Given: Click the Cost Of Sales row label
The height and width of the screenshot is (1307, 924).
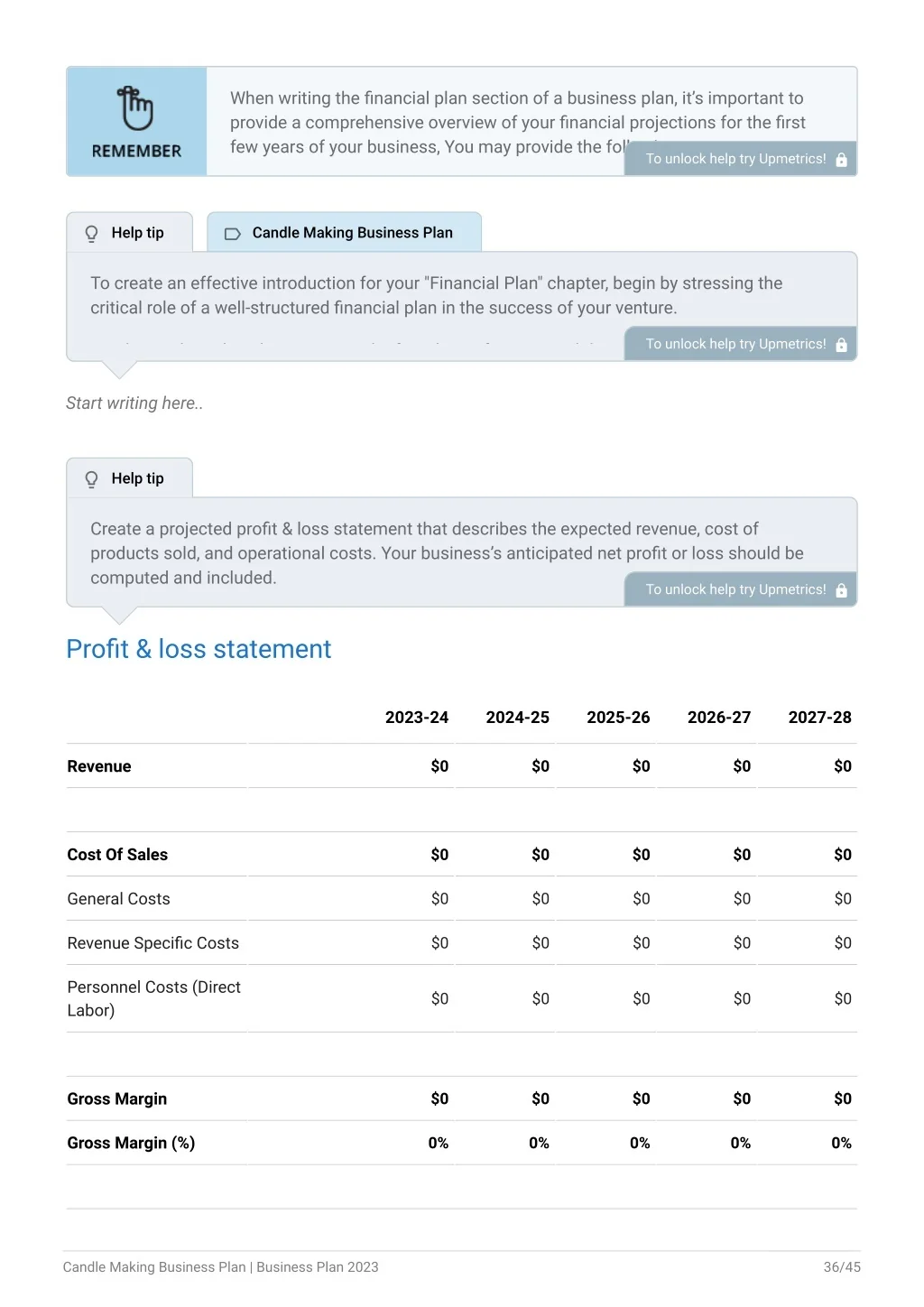Looking at the screenshot, I should coord(117,855).
